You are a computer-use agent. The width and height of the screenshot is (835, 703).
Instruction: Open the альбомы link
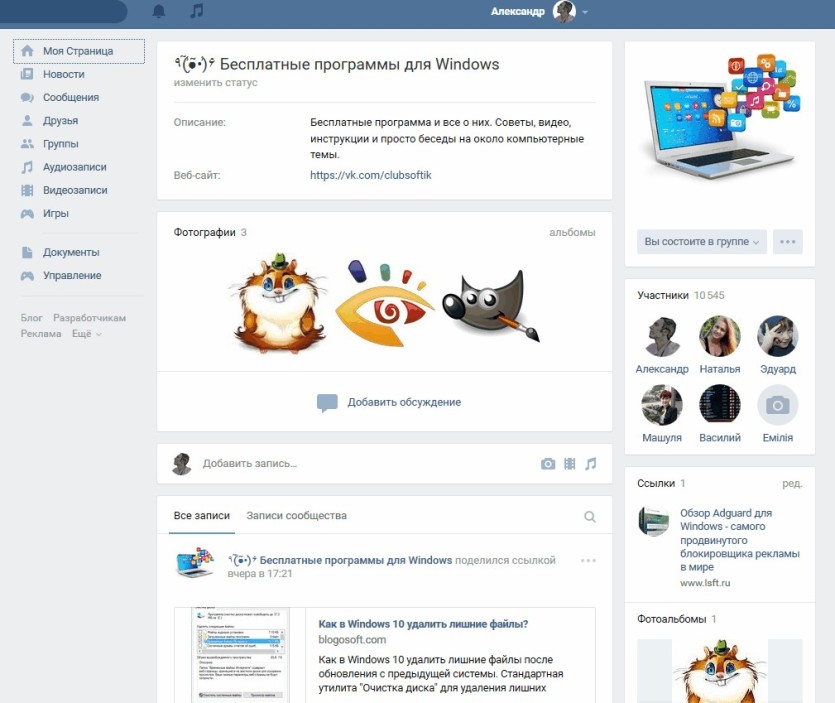point(572,232)
